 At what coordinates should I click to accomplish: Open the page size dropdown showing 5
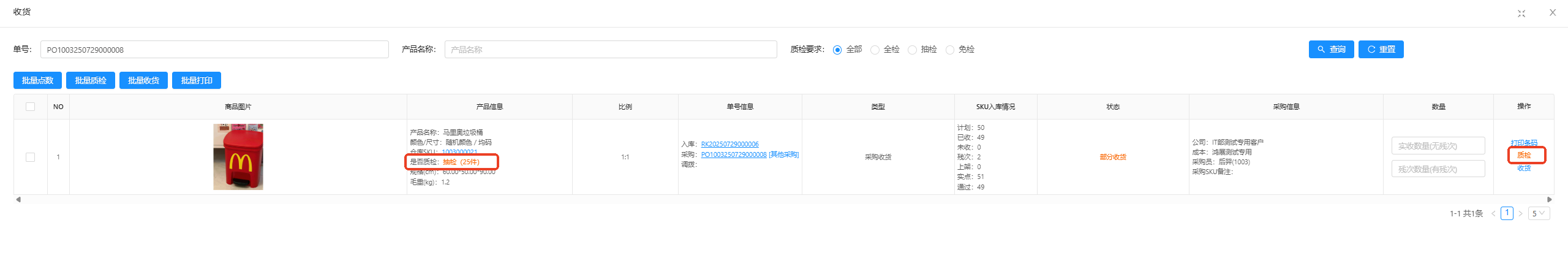1539,213
